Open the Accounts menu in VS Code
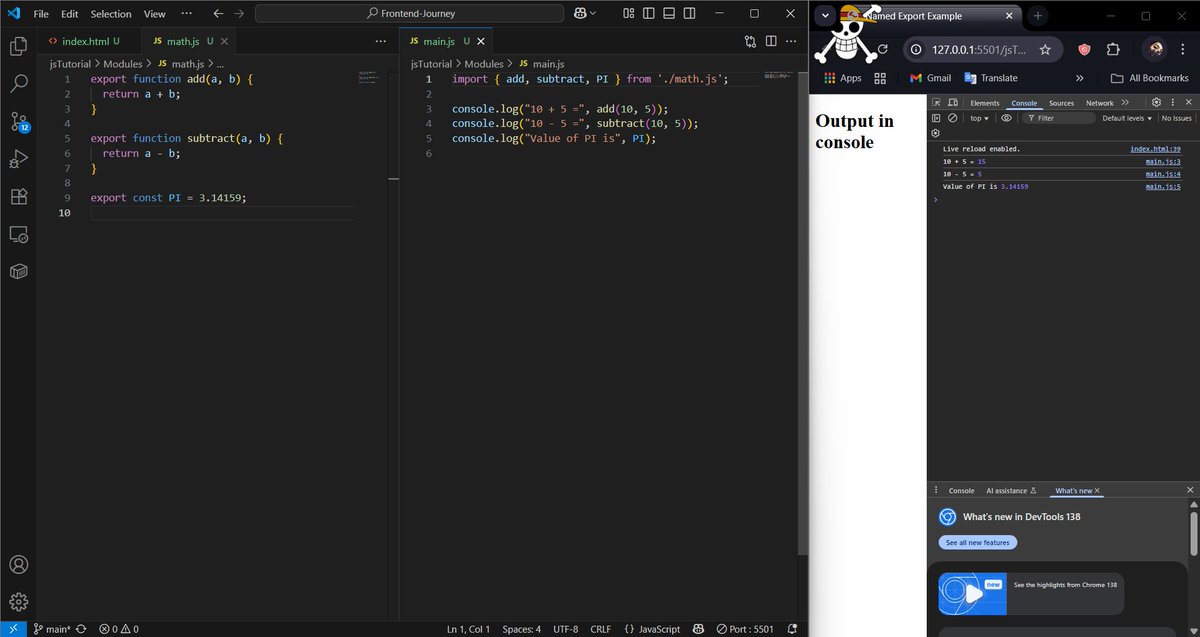Screen dimensions: 1200x637 18,564
